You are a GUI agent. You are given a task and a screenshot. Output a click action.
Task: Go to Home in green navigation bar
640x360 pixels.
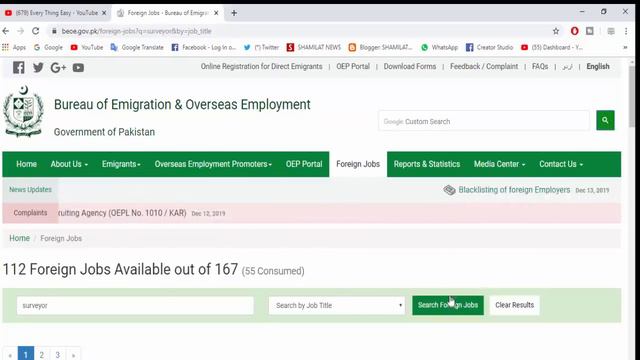(27, 164)
